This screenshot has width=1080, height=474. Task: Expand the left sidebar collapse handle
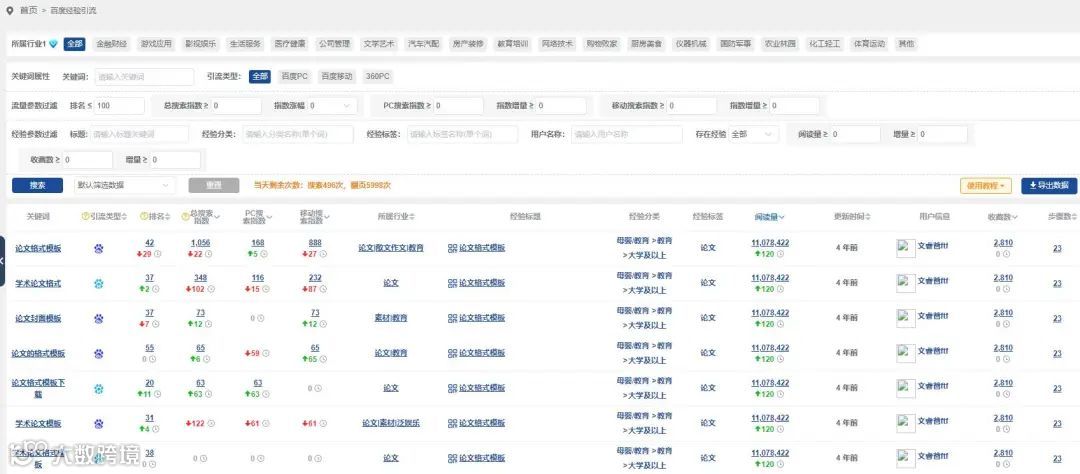(2, 261)
